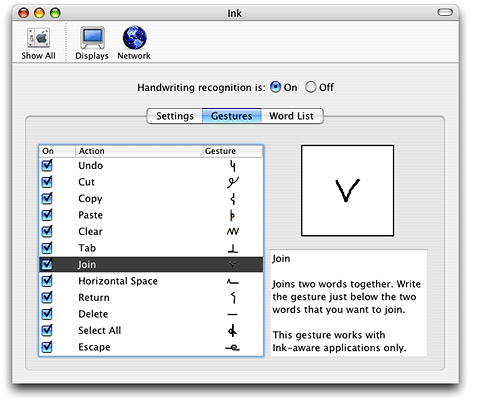
Task: Click the Clear zigzag gesture glyph
Action: pyautogui.click(x=233, y=231)
